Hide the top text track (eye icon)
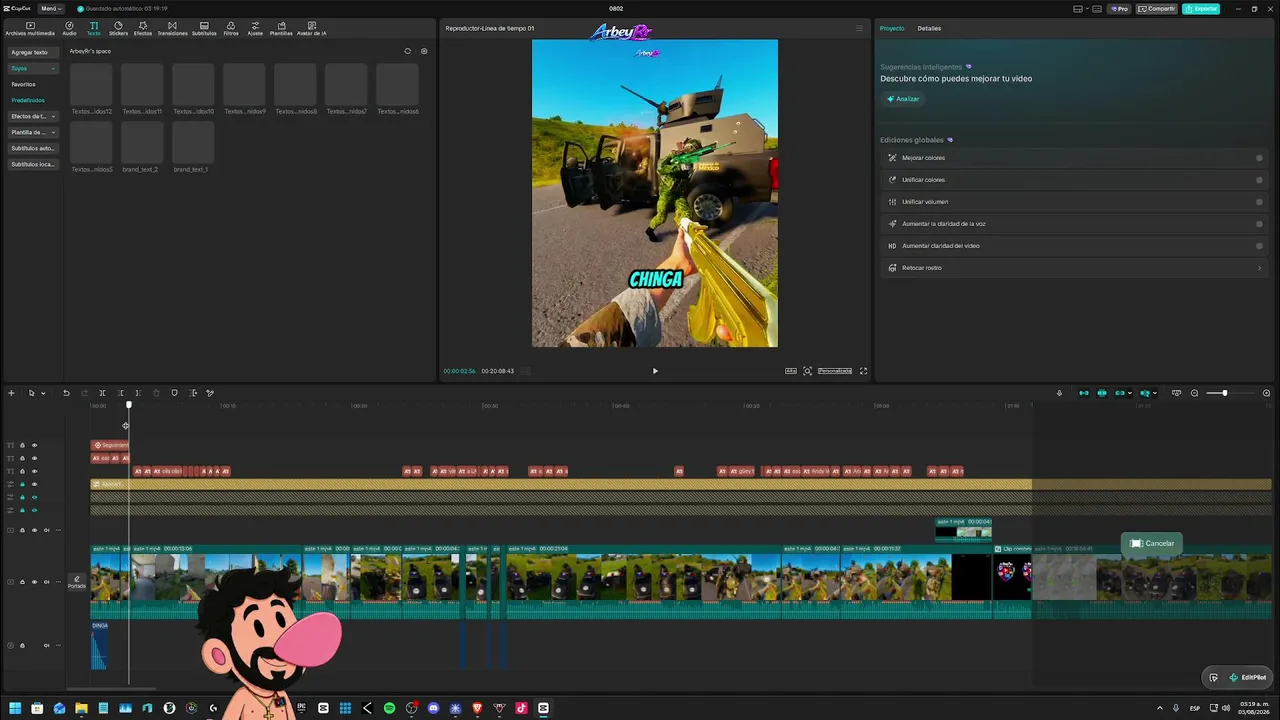The image size is (1280, 720). pyautogui.click(x=34, y=445)
